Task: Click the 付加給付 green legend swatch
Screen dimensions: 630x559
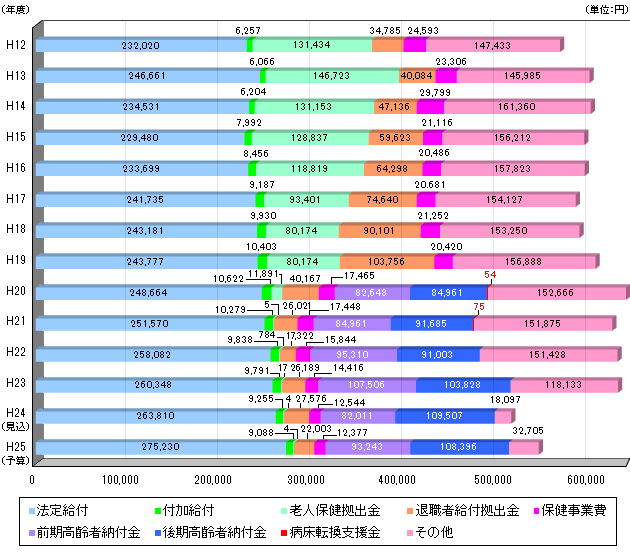Action: click(x=158, y=511)
